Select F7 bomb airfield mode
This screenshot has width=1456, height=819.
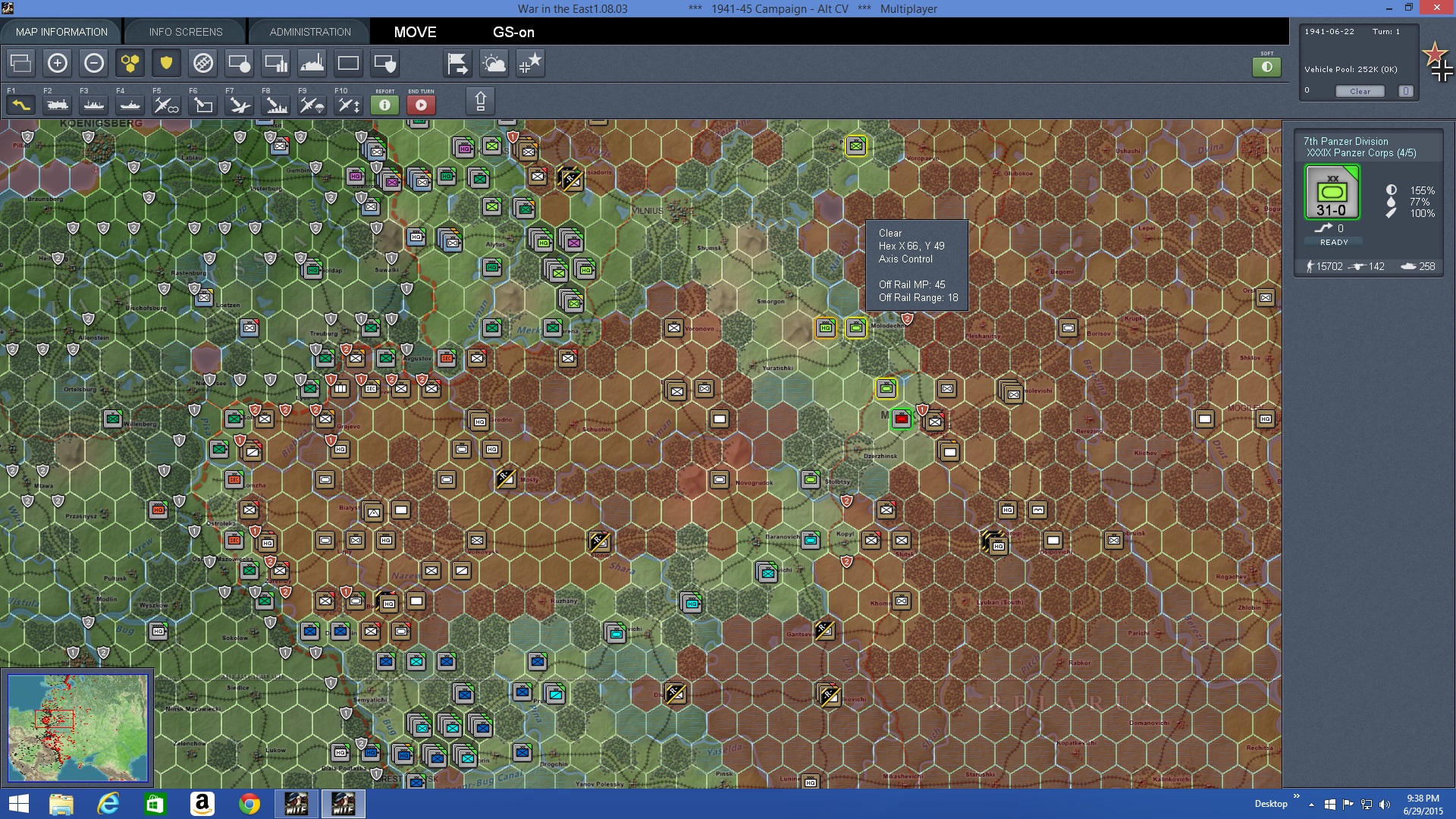tap(240, 105)
